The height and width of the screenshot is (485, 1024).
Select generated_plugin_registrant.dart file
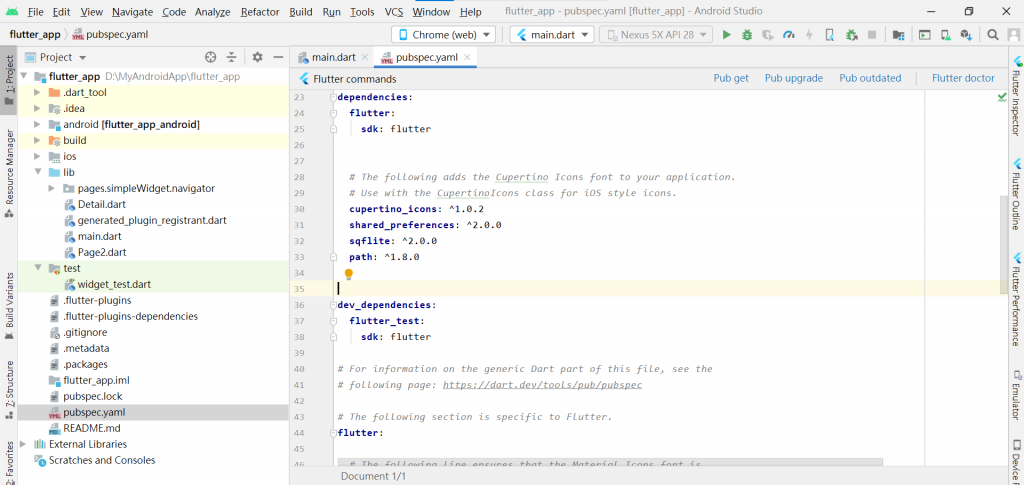[152, 221]
